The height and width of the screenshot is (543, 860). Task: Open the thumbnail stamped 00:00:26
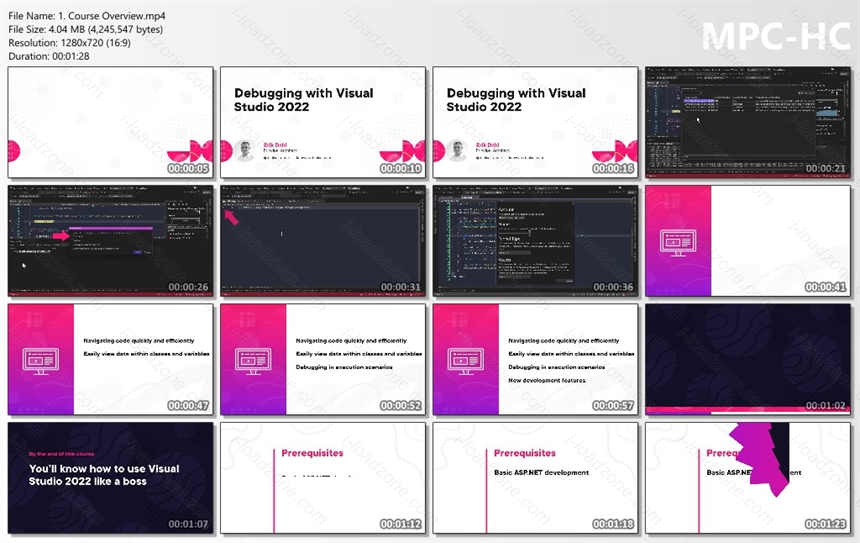111,241
